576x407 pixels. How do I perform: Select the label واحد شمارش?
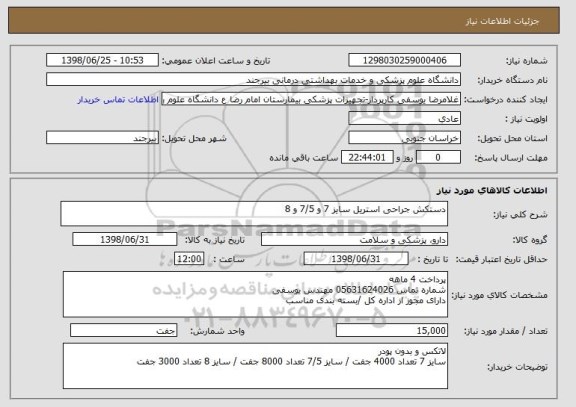tap(217, 331)
